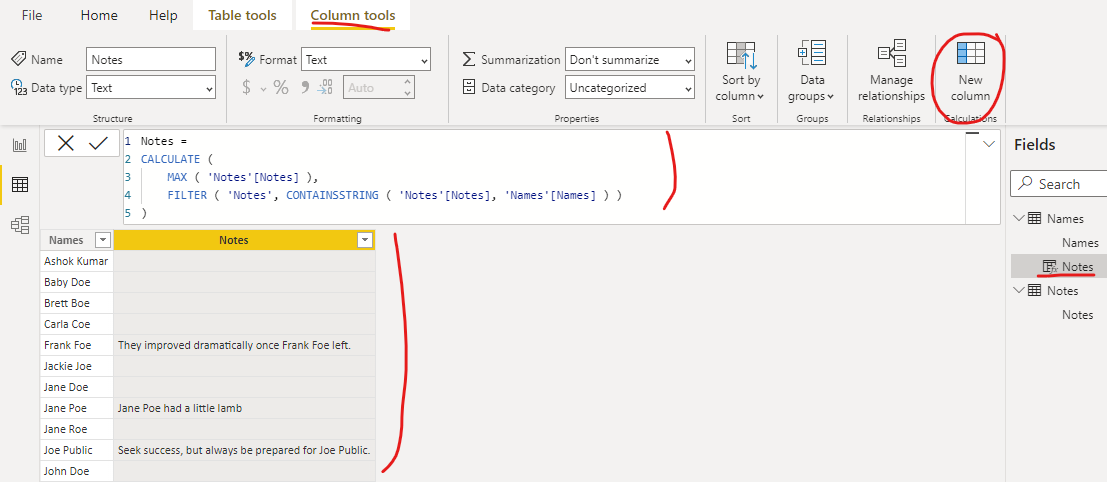Open the currency format dropdown arrow
Viewport: 1107px width, 482px height.
pos(263,89)
